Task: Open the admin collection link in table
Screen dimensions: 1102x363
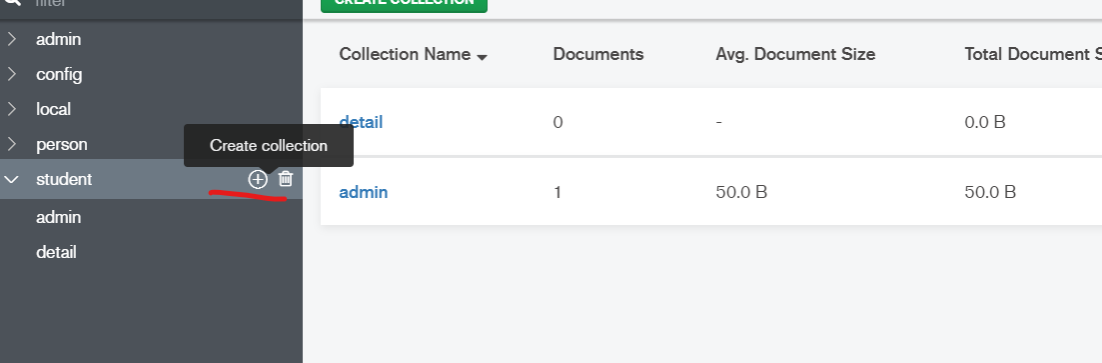Action: (x=363, y=192)
